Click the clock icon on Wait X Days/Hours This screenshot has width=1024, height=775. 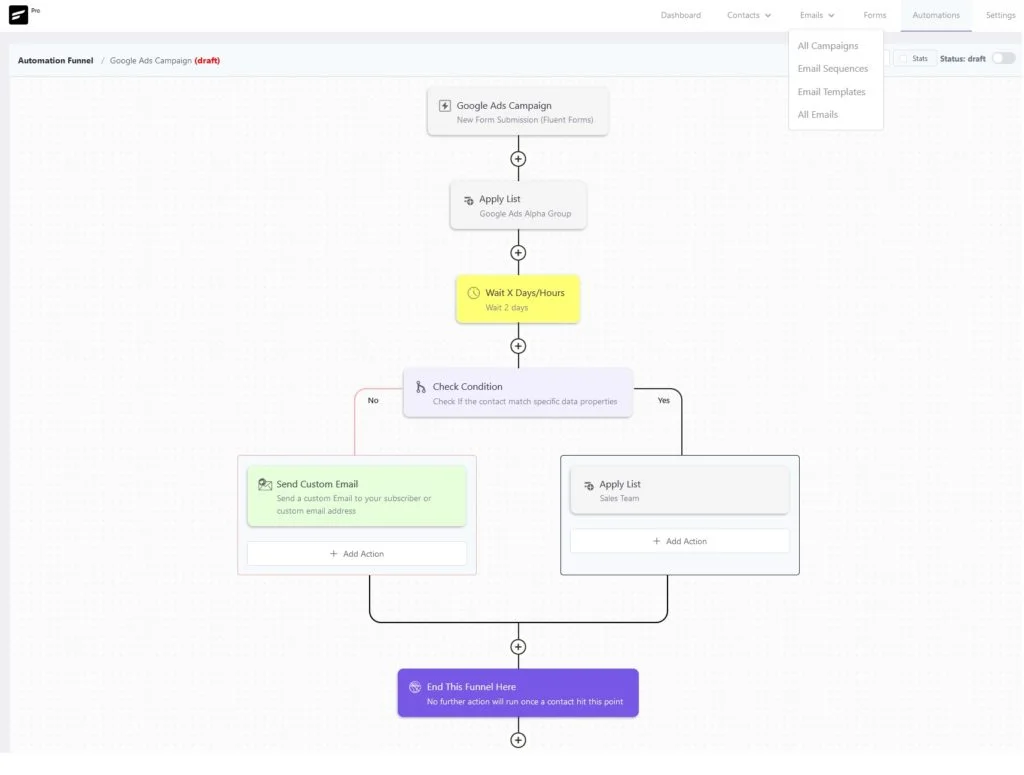pyautogui.click(x=473, y=293)
